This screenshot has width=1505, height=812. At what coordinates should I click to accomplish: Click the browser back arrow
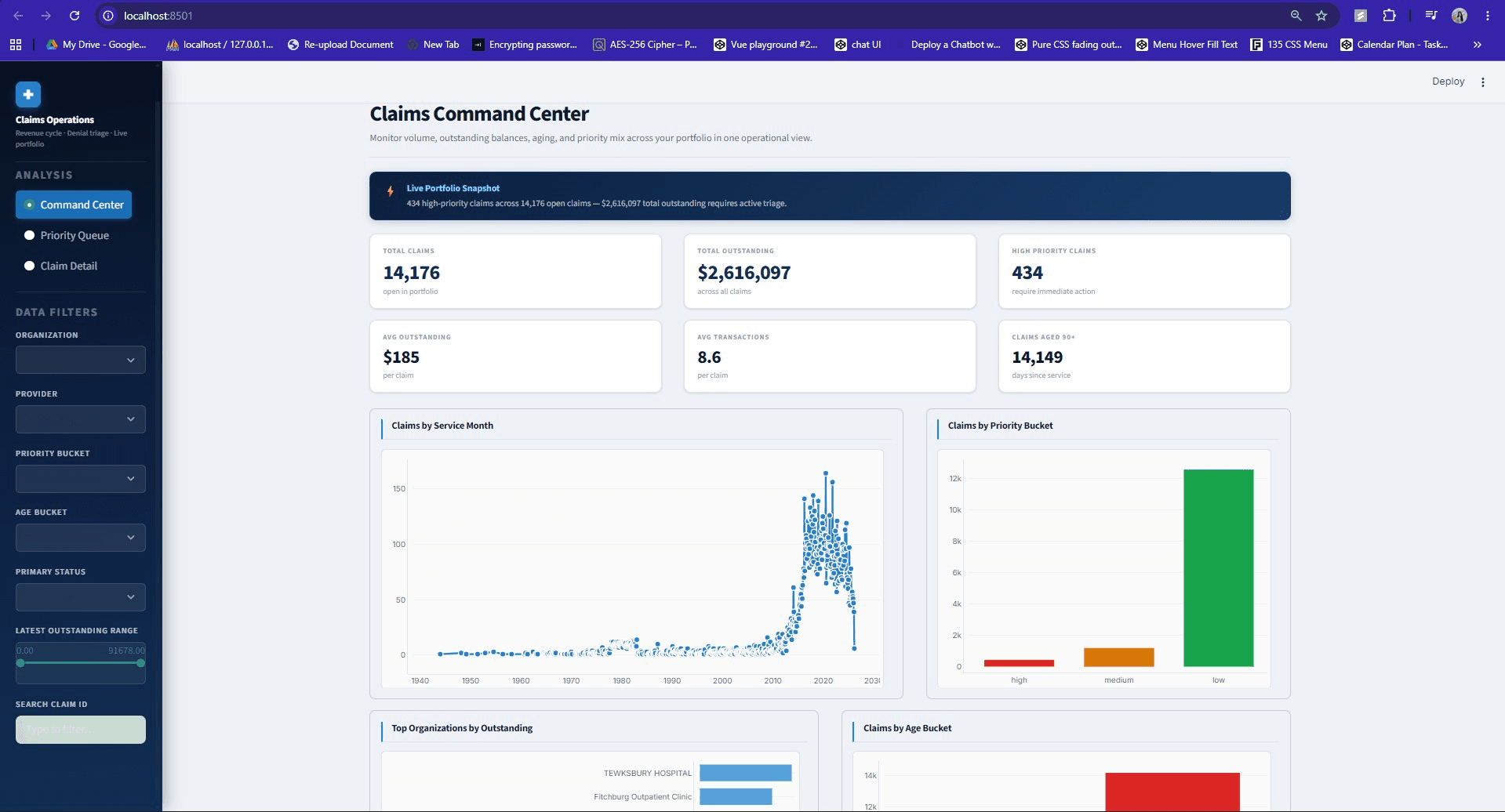pos(18,16)
